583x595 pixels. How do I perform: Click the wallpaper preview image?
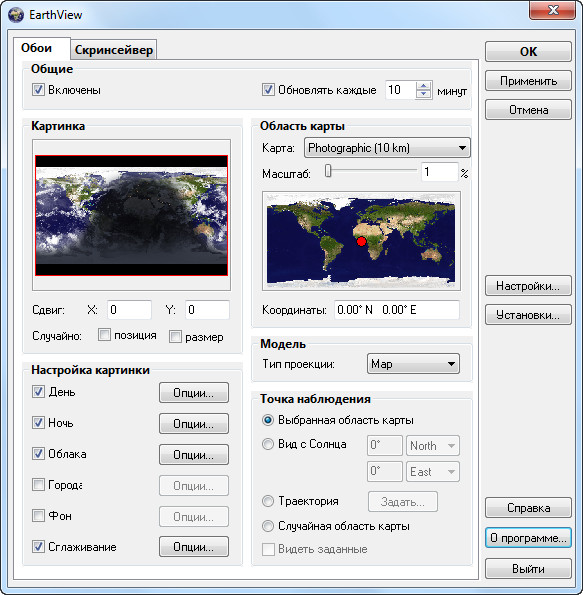[x=131, y=215]
